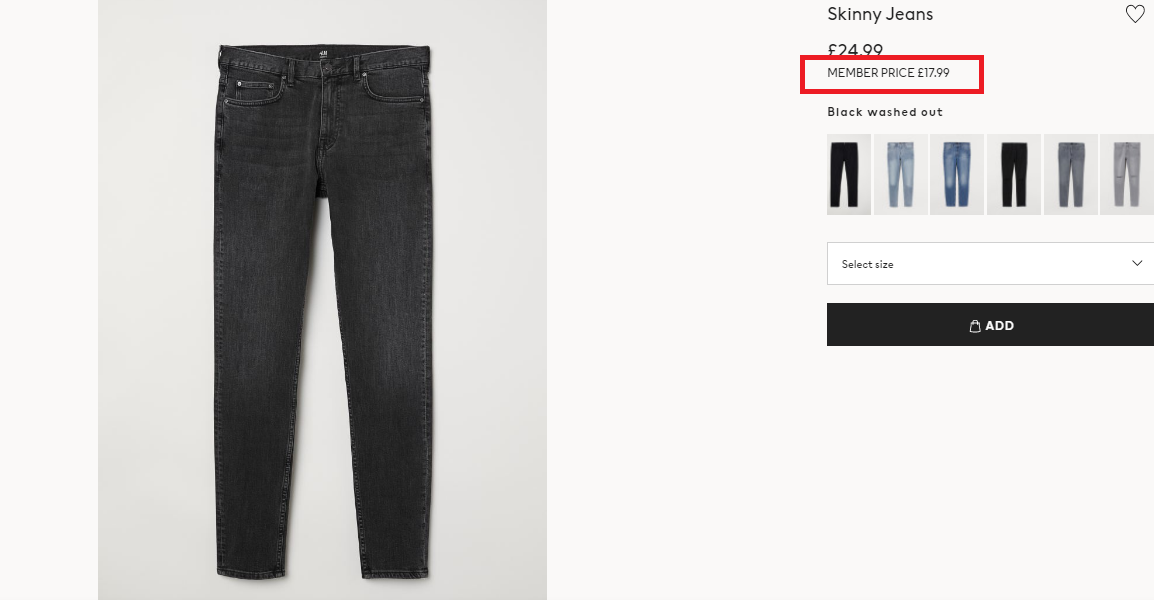Select the black jeans swatch beside light blue
This screenshot has width=1154, height=600.
click(849, 174)
